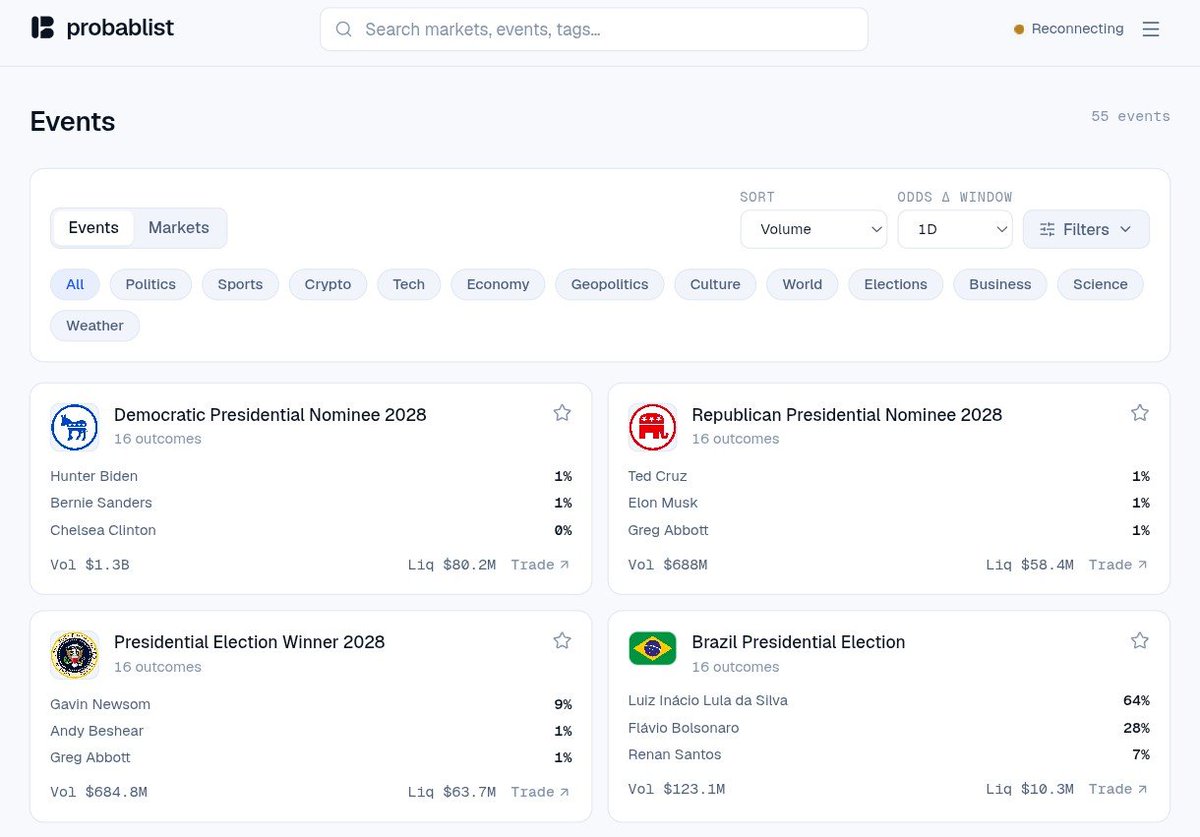Open the hamburger menu icon
Screen dimensions: 1200x837
click(1151, 29)
